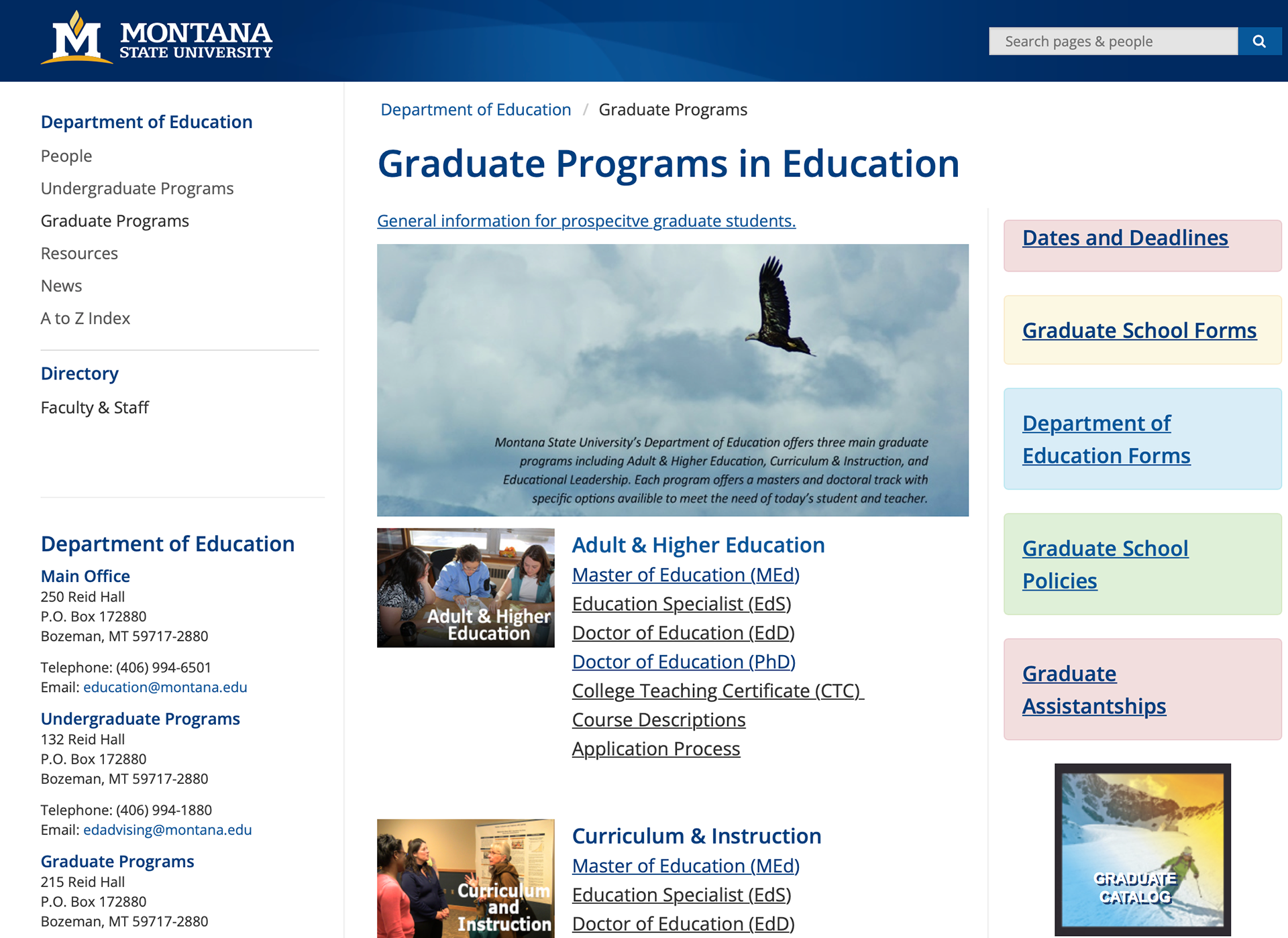Viewport: 1288px width, 938px height.
Task: Open Department of Education Forms card link
Action: 1106,440
